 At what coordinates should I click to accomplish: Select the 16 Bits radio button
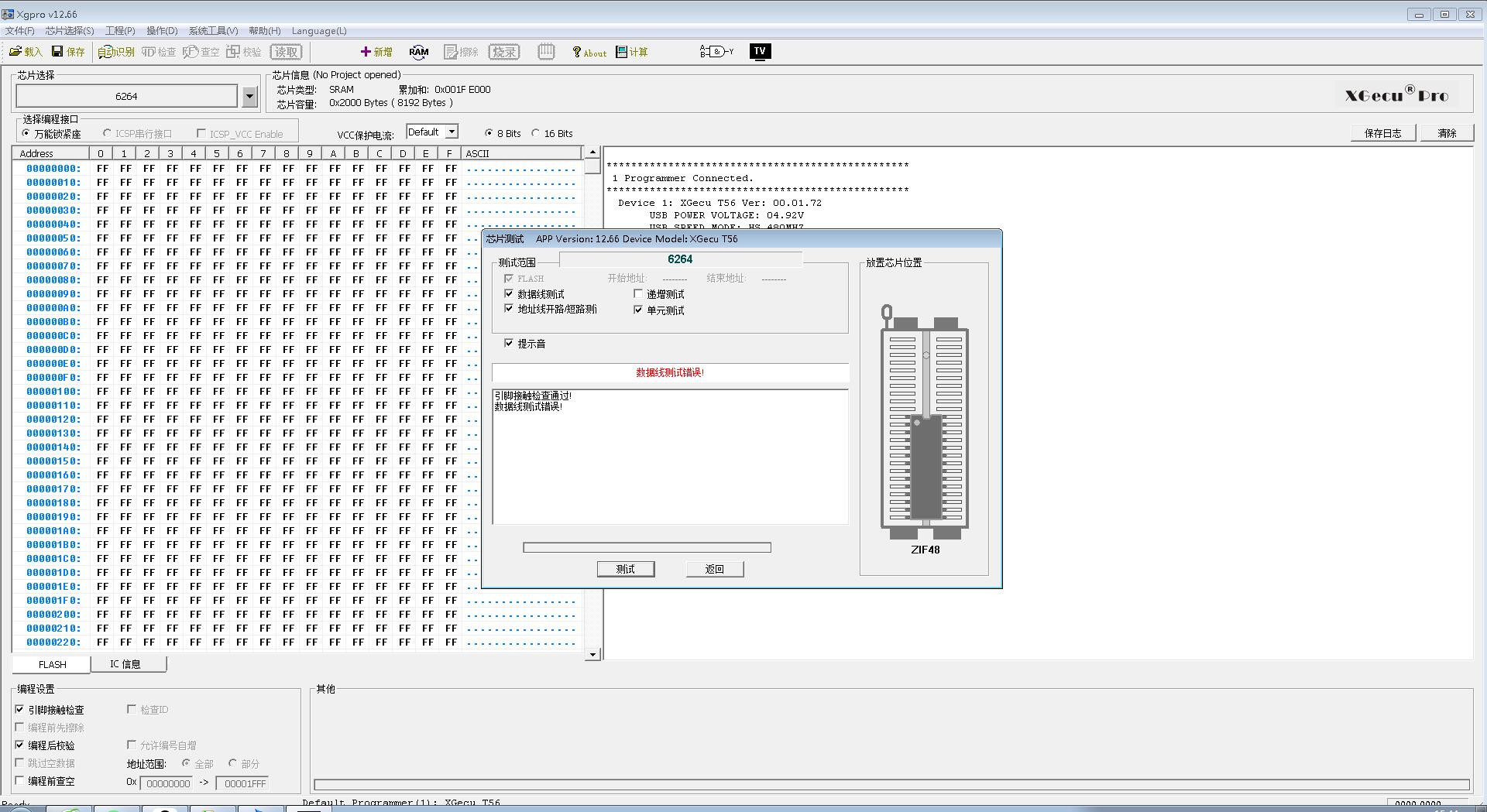click(x=536, y=133)
